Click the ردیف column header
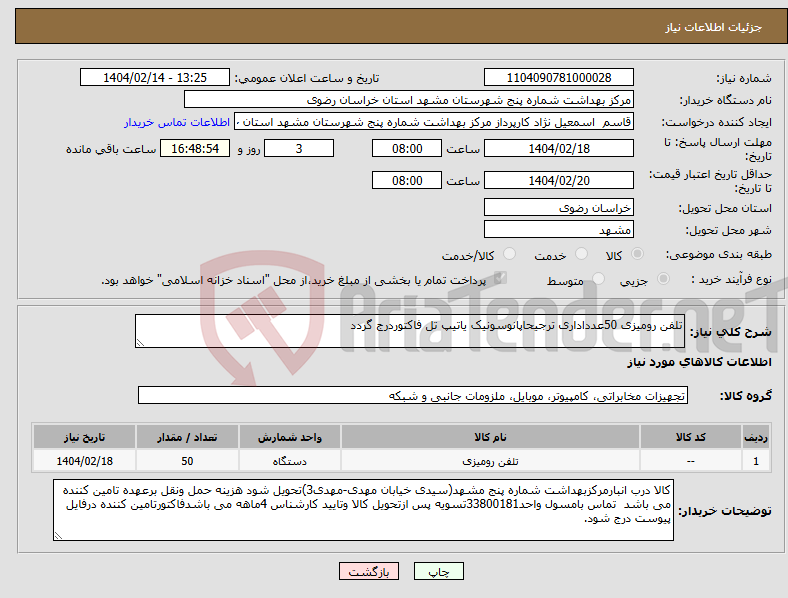 pyautogui.click(x=756, y=437)
